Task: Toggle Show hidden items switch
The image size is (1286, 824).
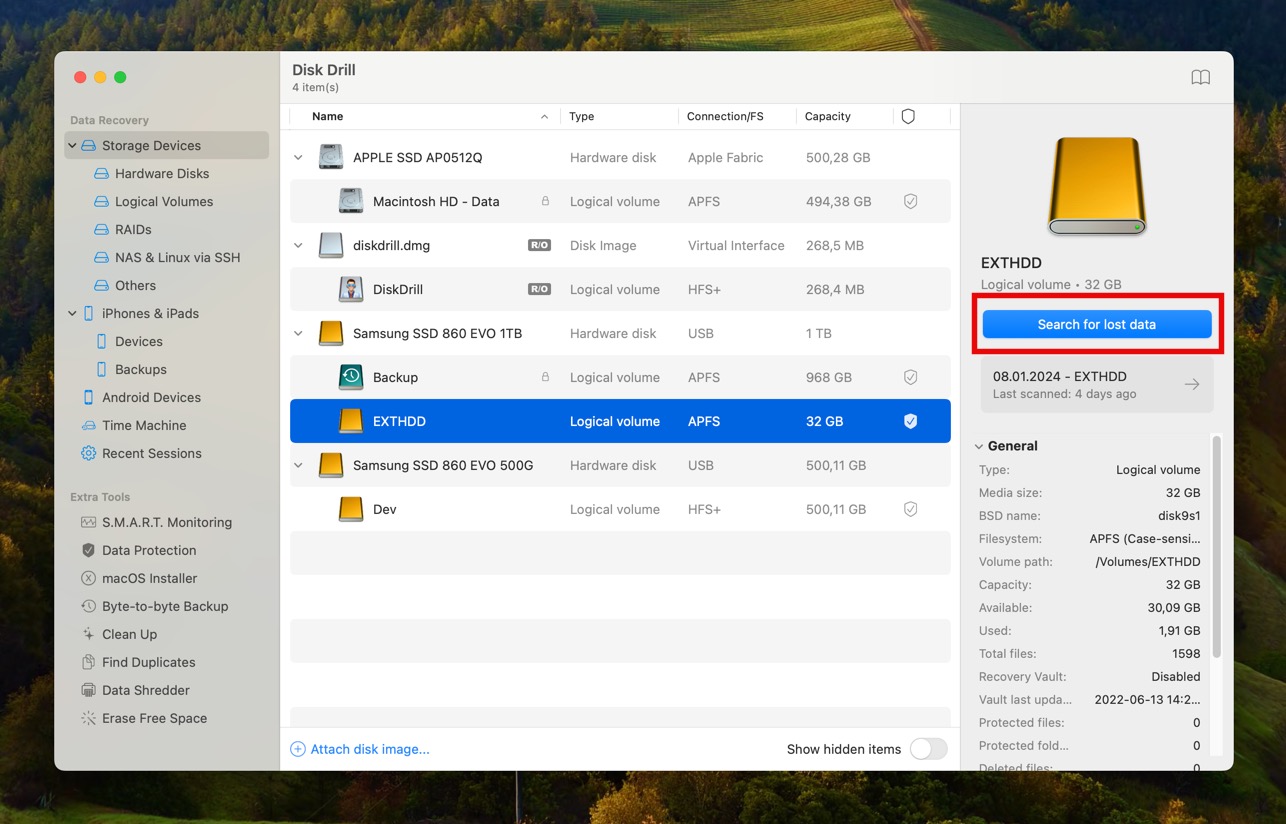Action: click(x=928, y=749)
